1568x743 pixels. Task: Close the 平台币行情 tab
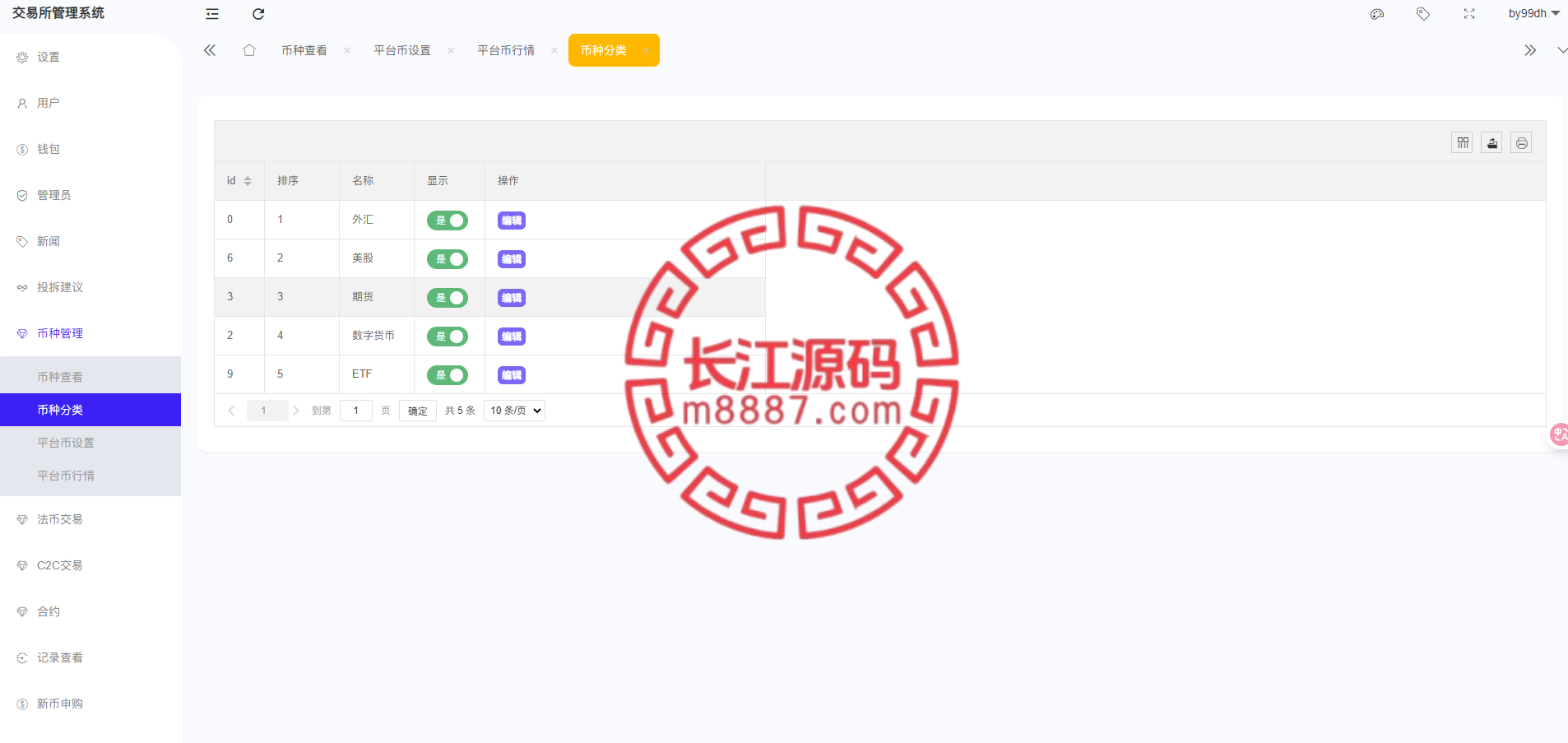click(x=554, y=51)
